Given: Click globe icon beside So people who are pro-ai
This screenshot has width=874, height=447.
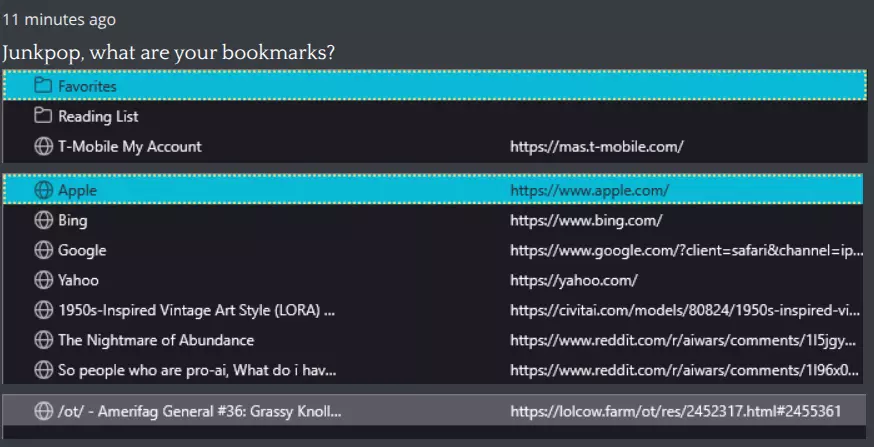Looking at the screenshot, I should coord(43,370).
